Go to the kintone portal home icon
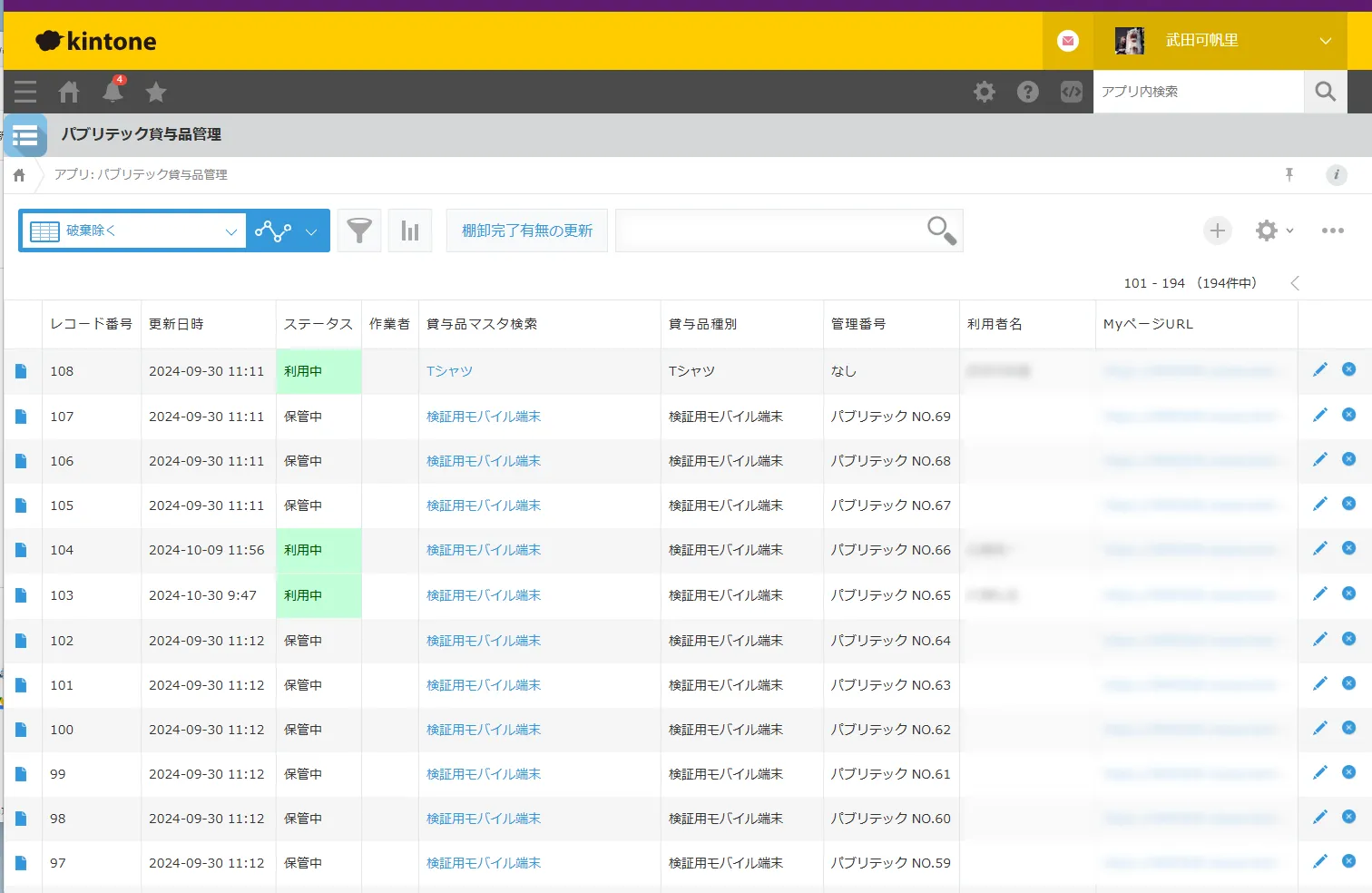Viewport: 1372px width, 893px height. (x=69, y=92)
